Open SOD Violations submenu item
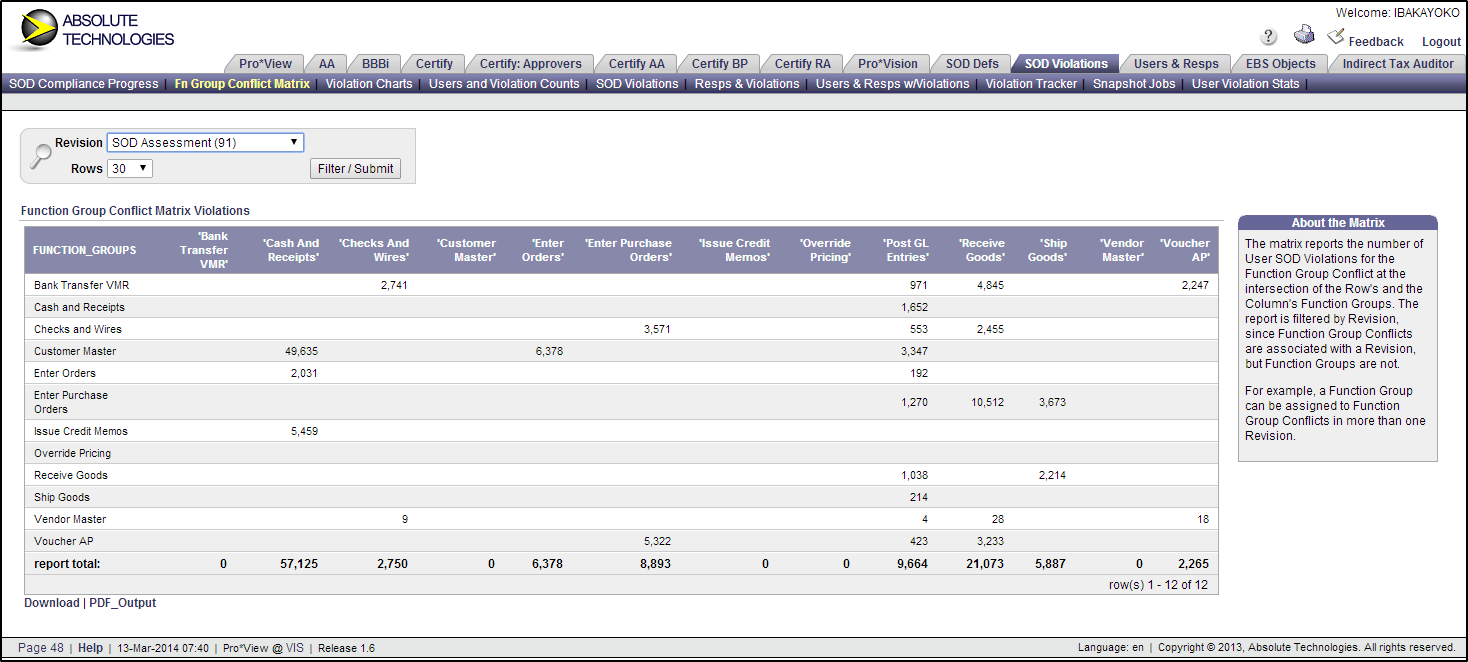This screenshot has width=1468, height=662. click(637, 84)
